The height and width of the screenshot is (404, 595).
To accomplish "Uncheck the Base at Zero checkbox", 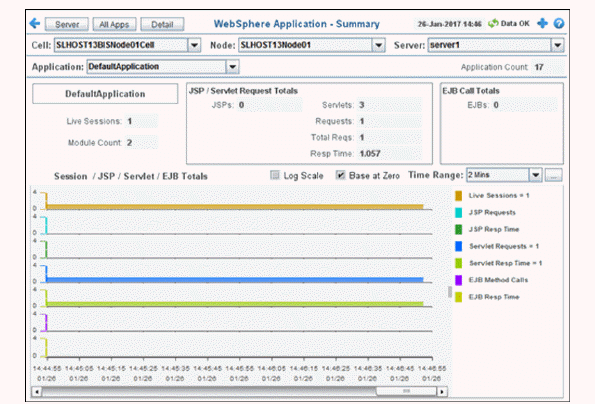I will (x=340, y=175).
